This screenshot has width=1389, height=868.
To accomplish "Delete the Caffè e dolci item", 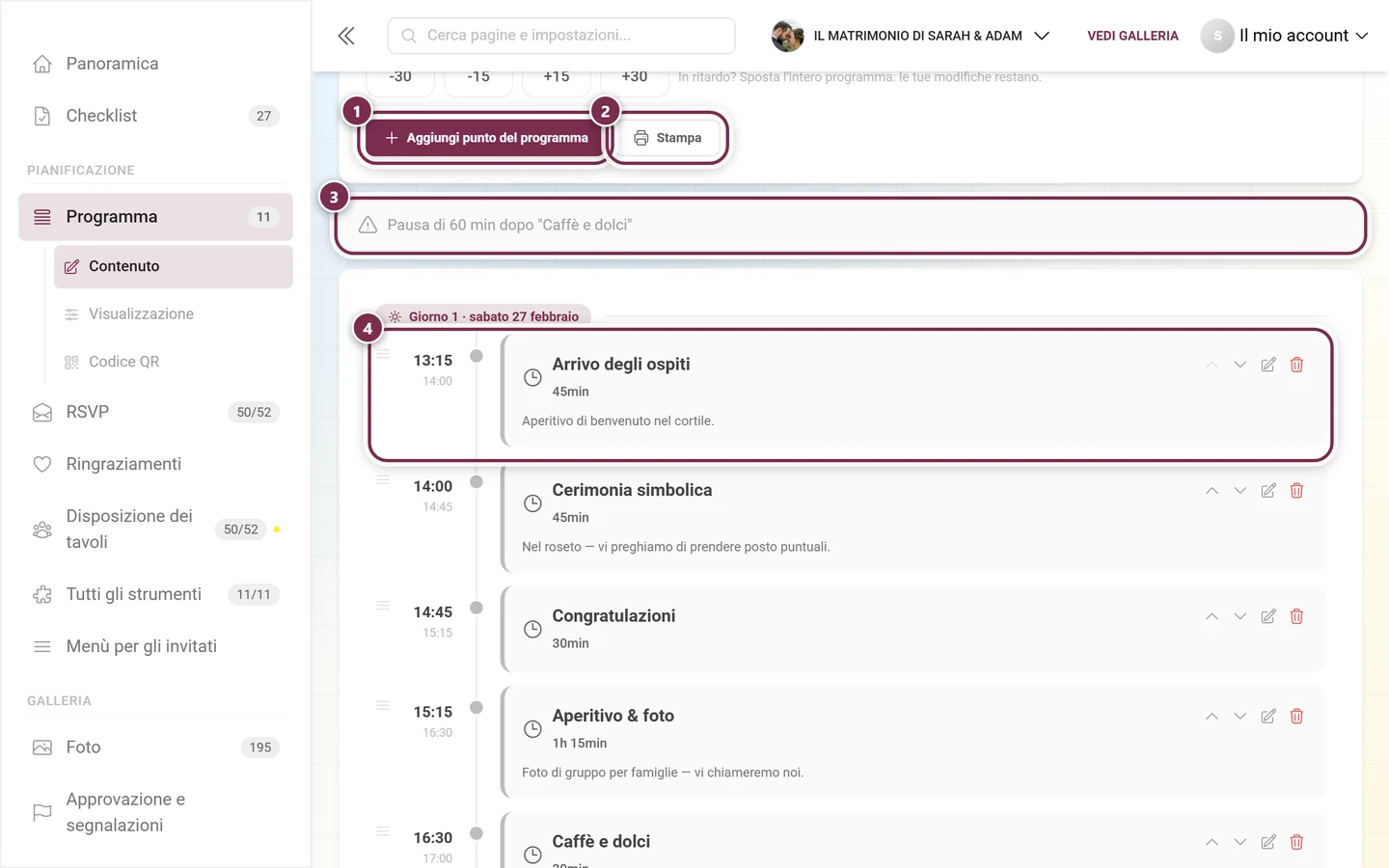I will (1296, 842).
